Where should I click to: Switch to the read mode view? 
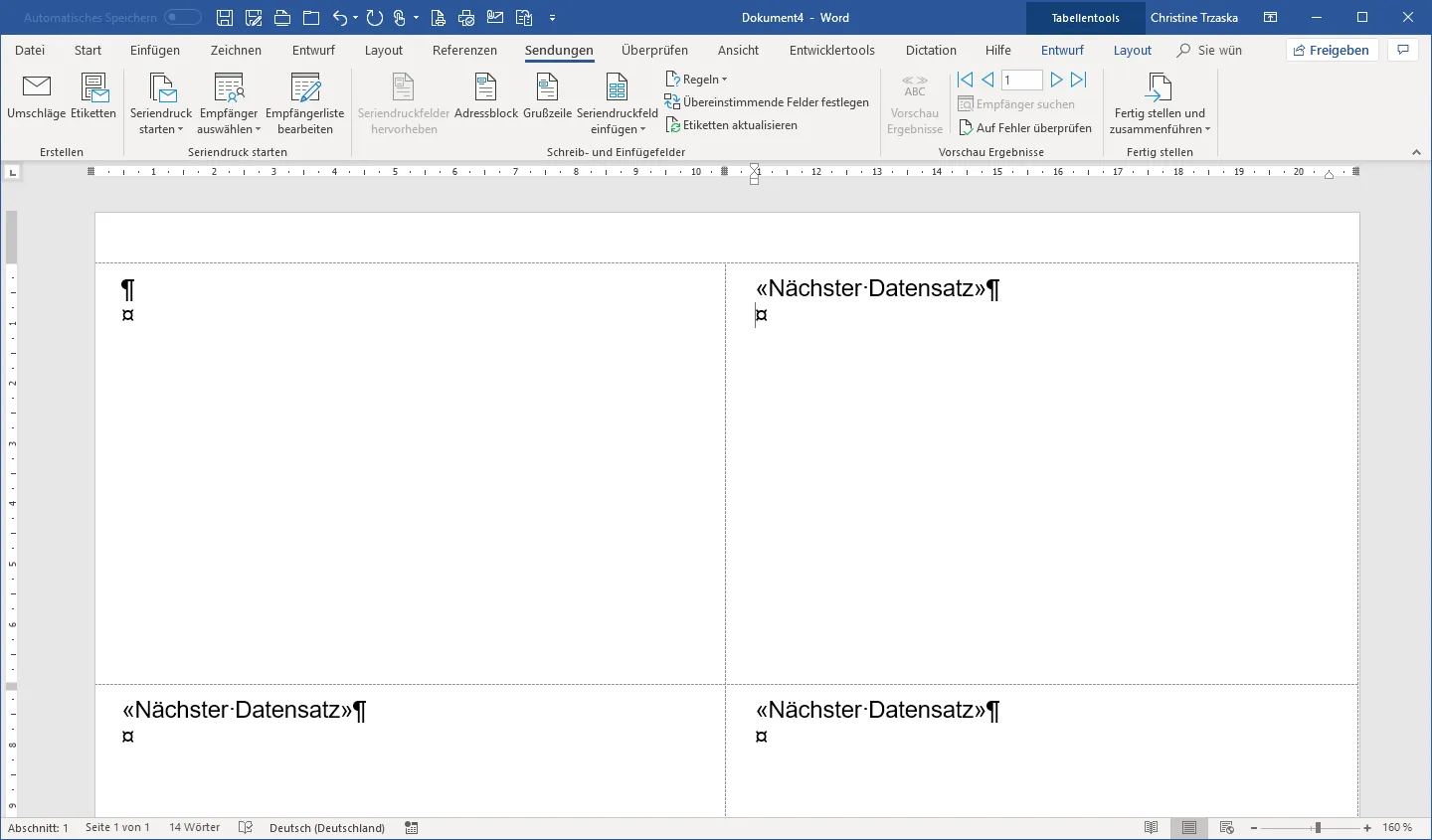click(1151, 828)
